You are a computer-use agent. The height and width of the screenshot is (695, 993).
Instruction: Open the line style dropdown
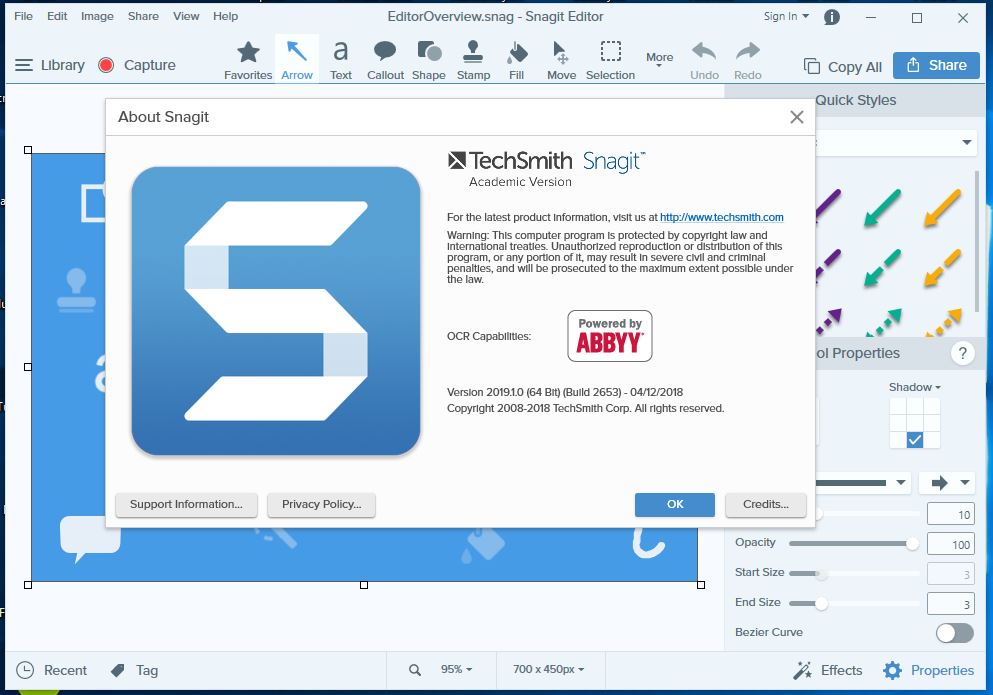click(x=901, y=483)
